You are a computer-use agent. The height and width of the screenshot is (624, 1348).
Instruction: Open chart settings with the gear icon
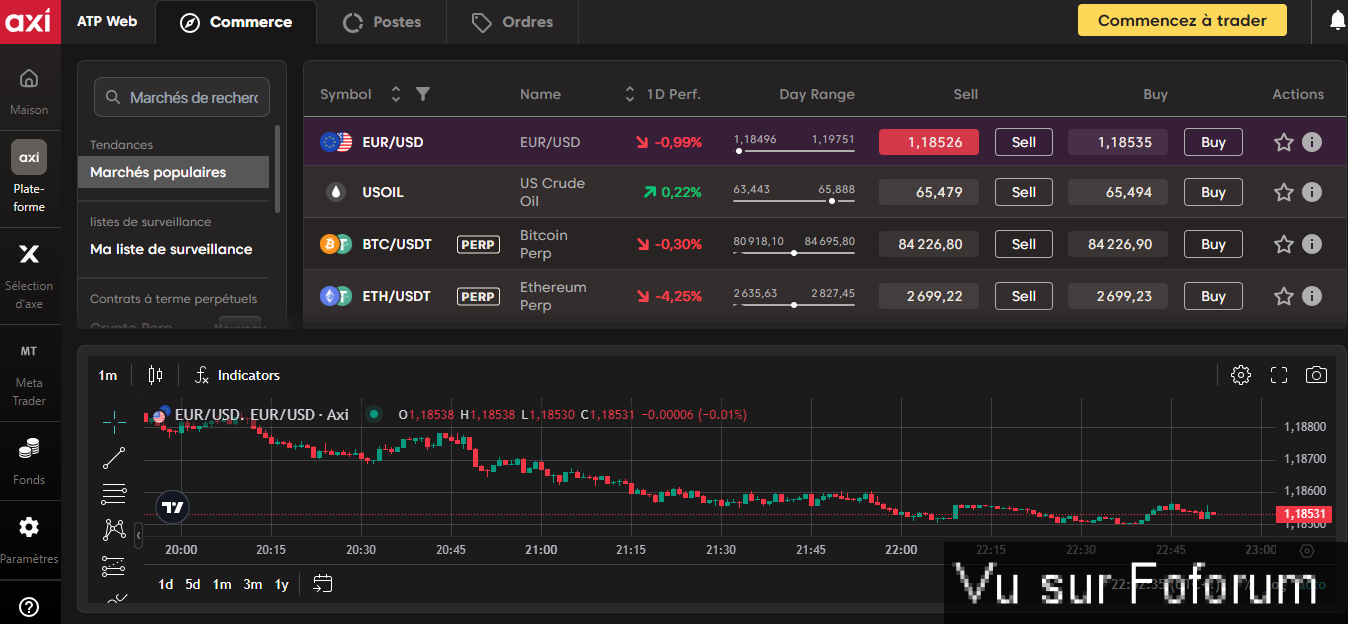point(1241,374)
